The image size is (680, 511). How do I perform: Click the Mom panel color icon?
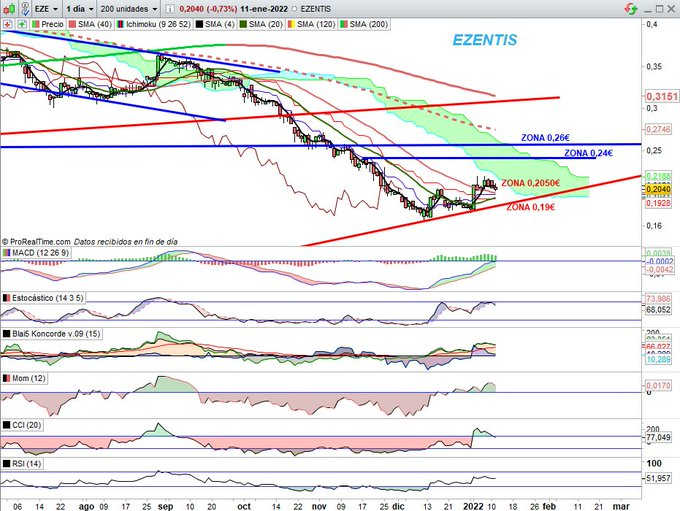(x=7, y=378)
